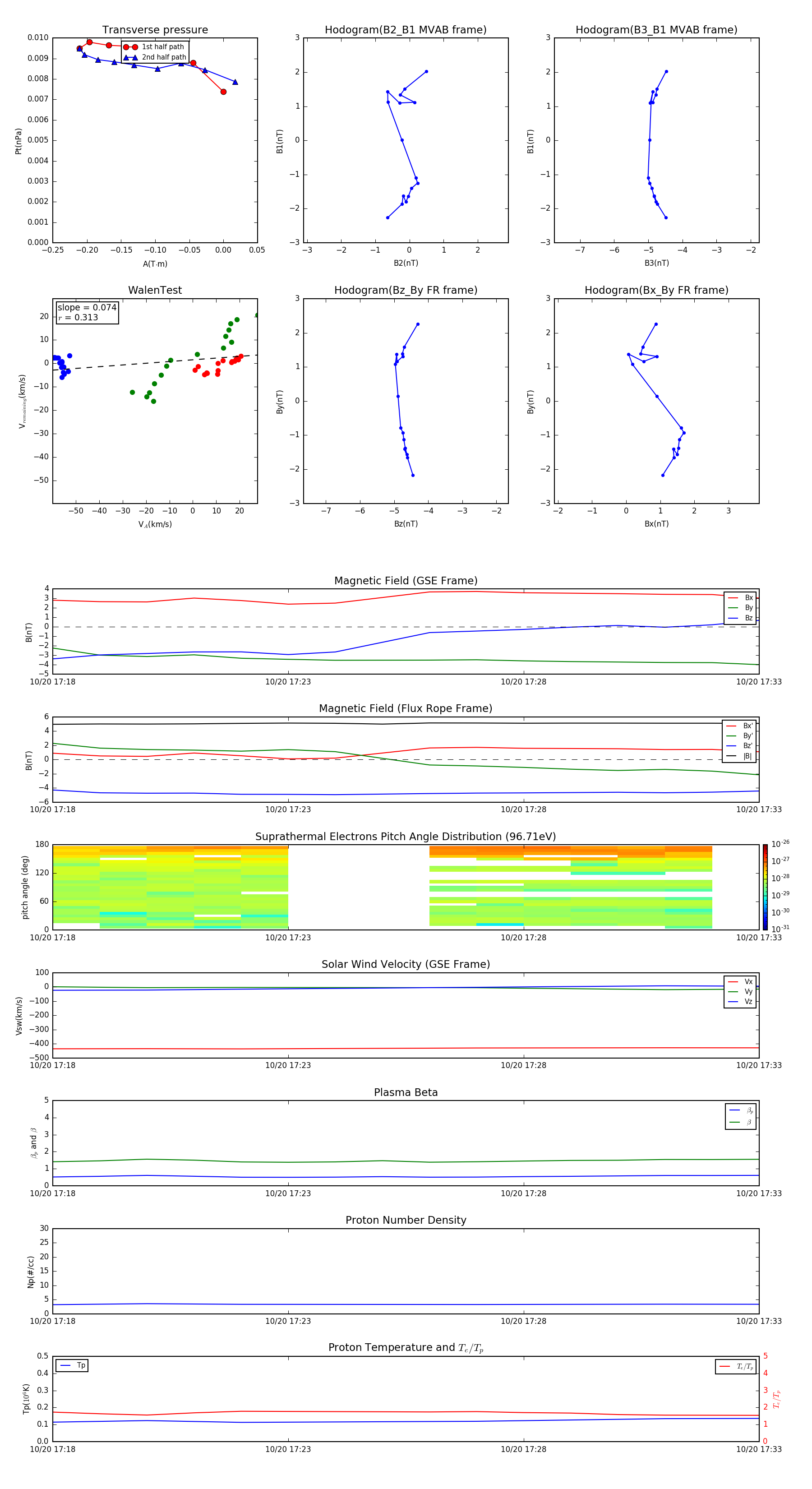Click the 'Hodogram(Bz_By FR frame)' title
The image size is (812, 1489).
tap(406, 290)
